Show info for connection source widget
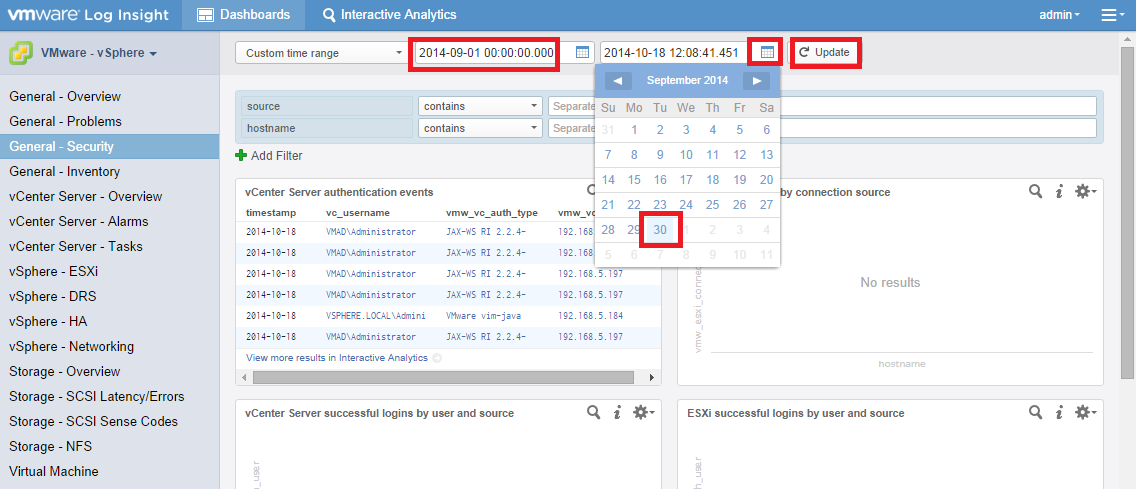Viewport: 1136px width, 489px height. pos(1059,191)
